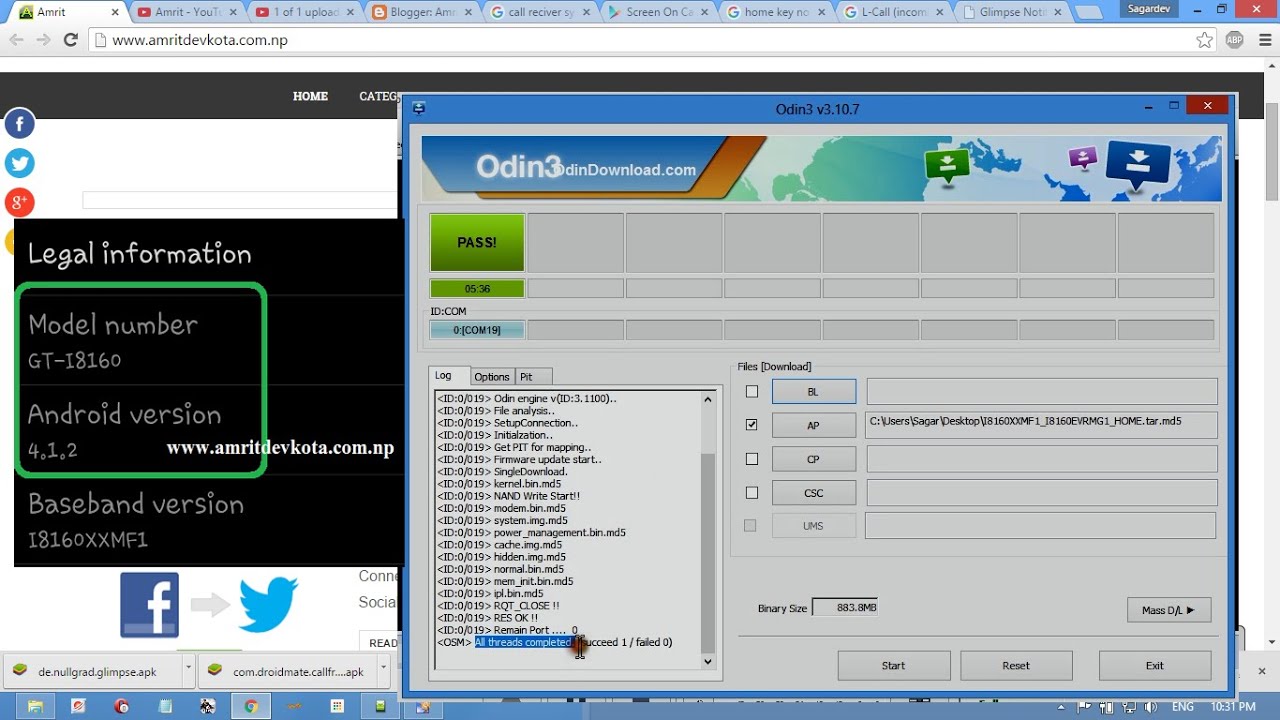This screenshot has height=720, width=1280.
Task: Click the Chrome icon in the taskbar
Action: pyautogui.click(x=251, y=706)
